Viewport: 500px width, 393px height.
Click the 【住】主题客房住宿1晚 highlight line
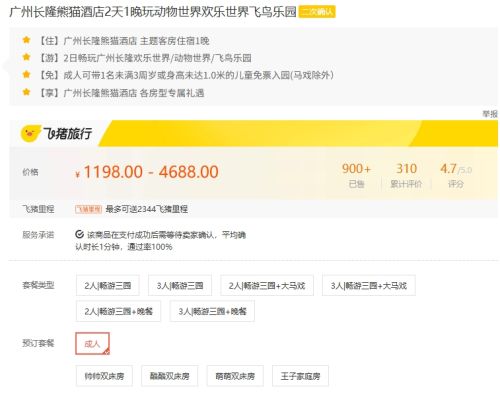[124, 41]
